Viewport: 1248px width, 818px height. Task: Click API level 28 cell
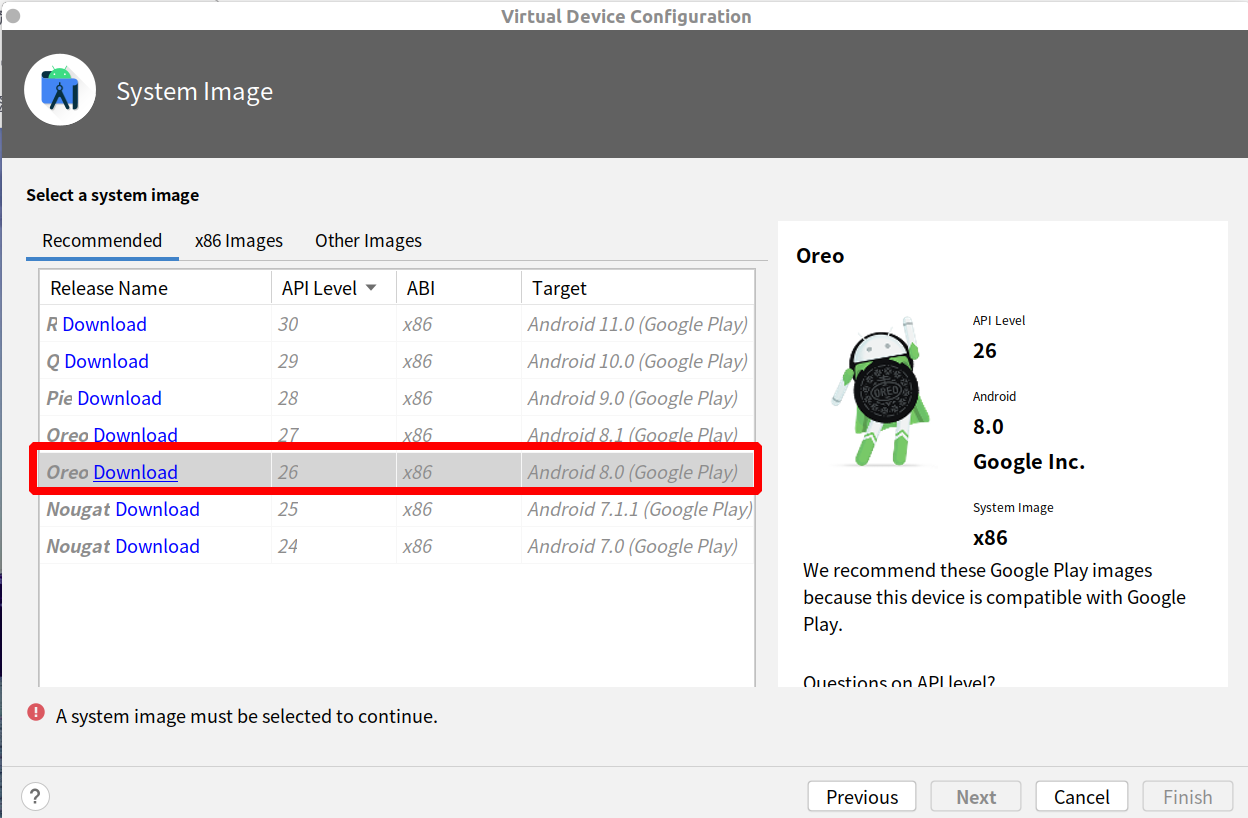334,398
